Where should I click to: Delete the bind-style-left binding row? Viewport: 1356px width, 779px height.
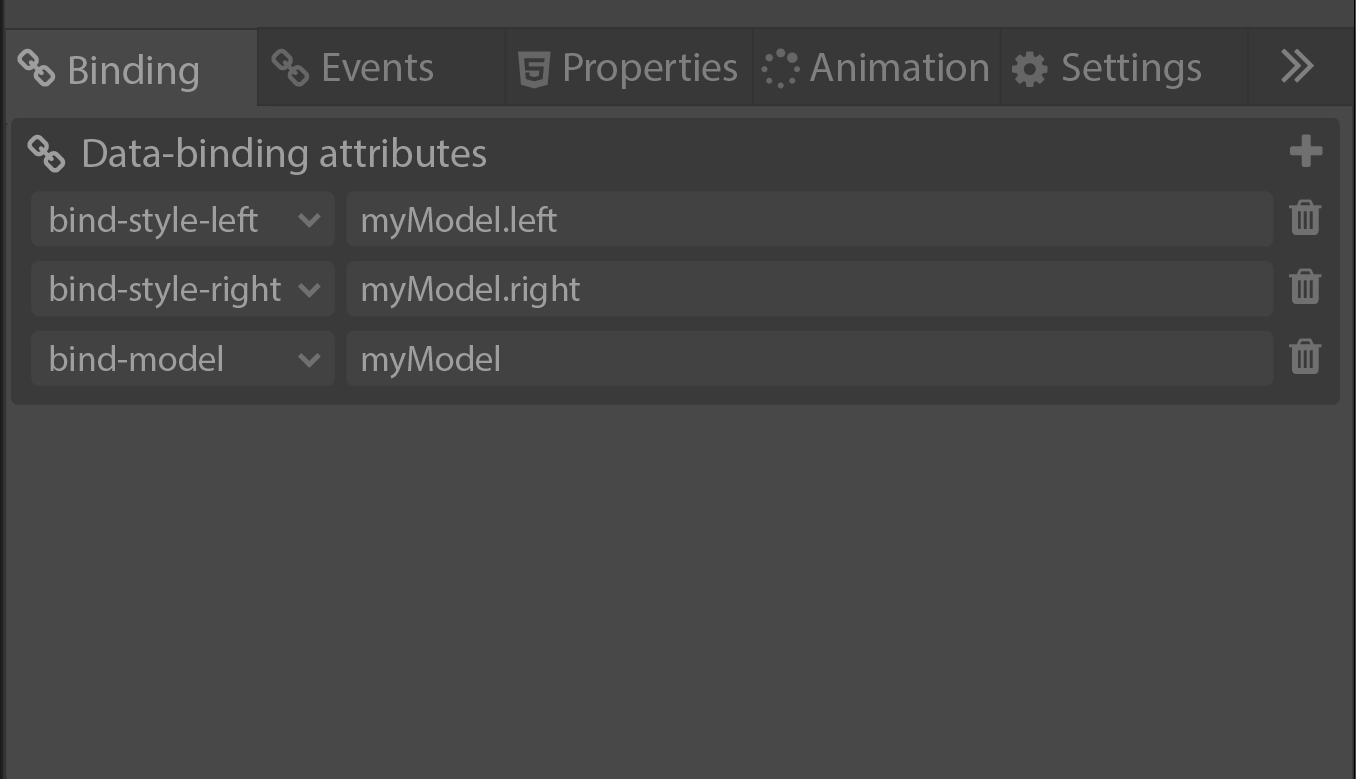click(1305, 218)
